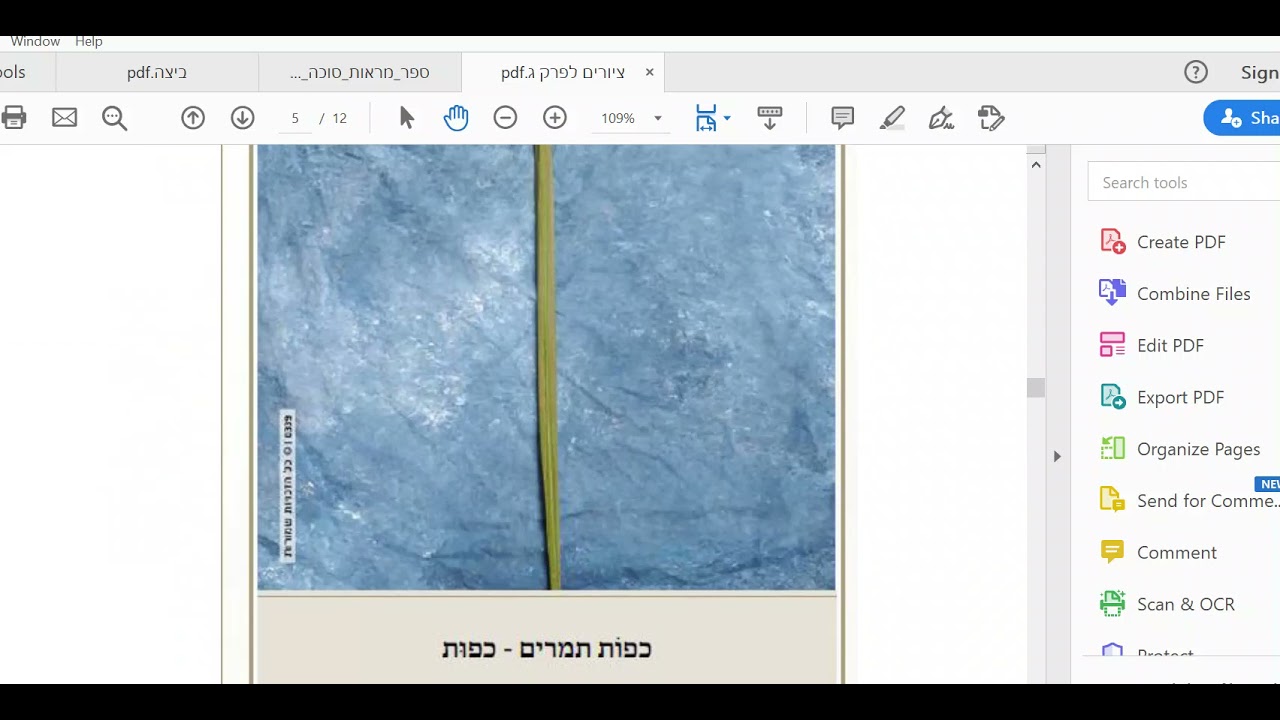Viewport: 1280px width, 720px height.
Task: Open the Comment tool
Action: [1158, 552]
